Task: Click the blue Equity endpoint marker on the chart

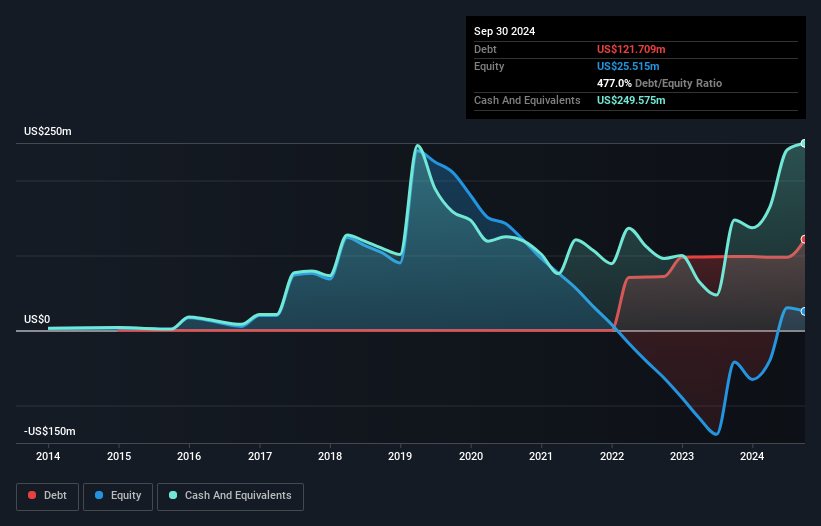Action: (803, 312)
